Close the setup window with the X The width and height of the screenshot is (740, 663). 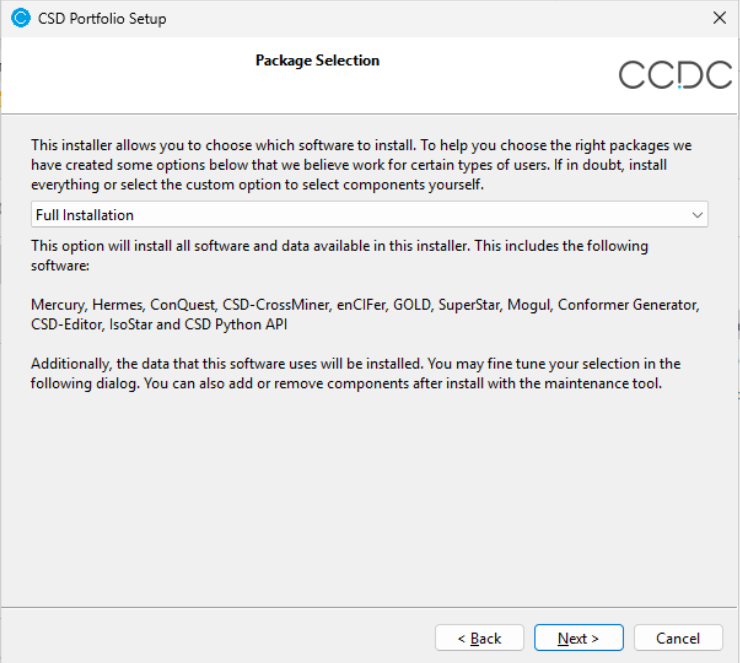tap(718, 18)
